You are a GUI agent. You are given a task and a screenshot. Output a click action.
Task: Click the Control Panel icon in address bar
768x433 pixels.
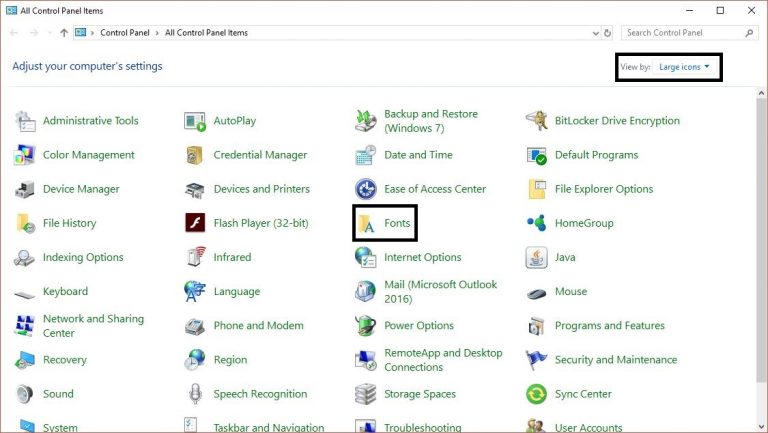pyautogui.click(x=80, y=33)
